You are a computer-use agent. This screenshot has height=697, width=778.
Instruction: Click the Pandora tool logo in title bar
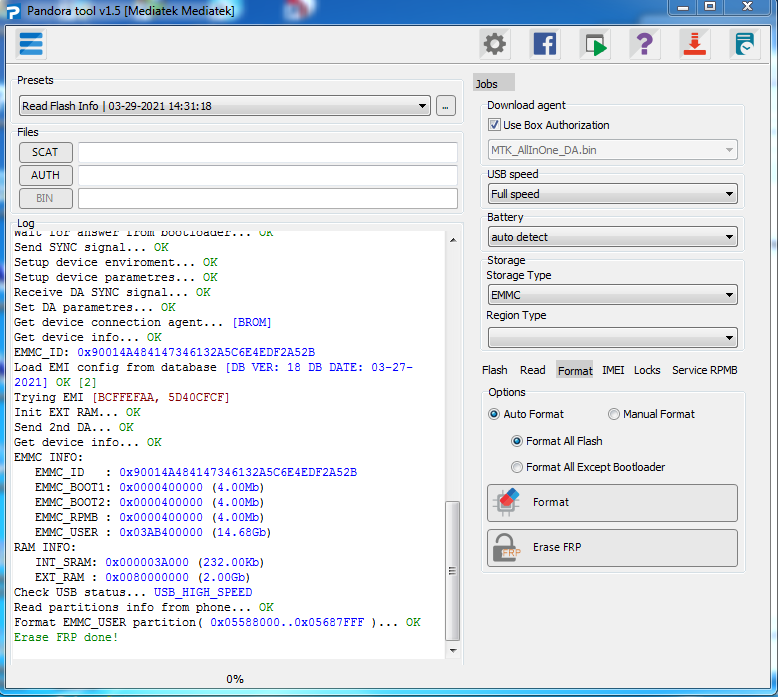(13, 11)
